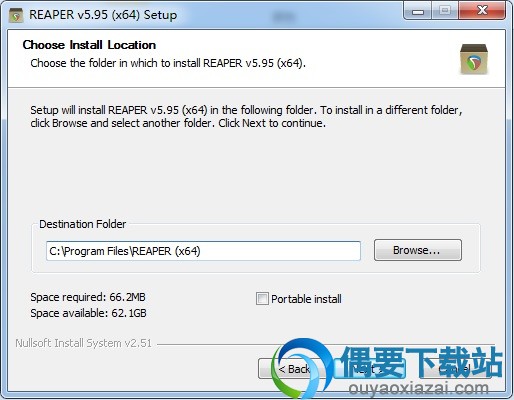Click the 'Choose Install Location' heading

89,45
